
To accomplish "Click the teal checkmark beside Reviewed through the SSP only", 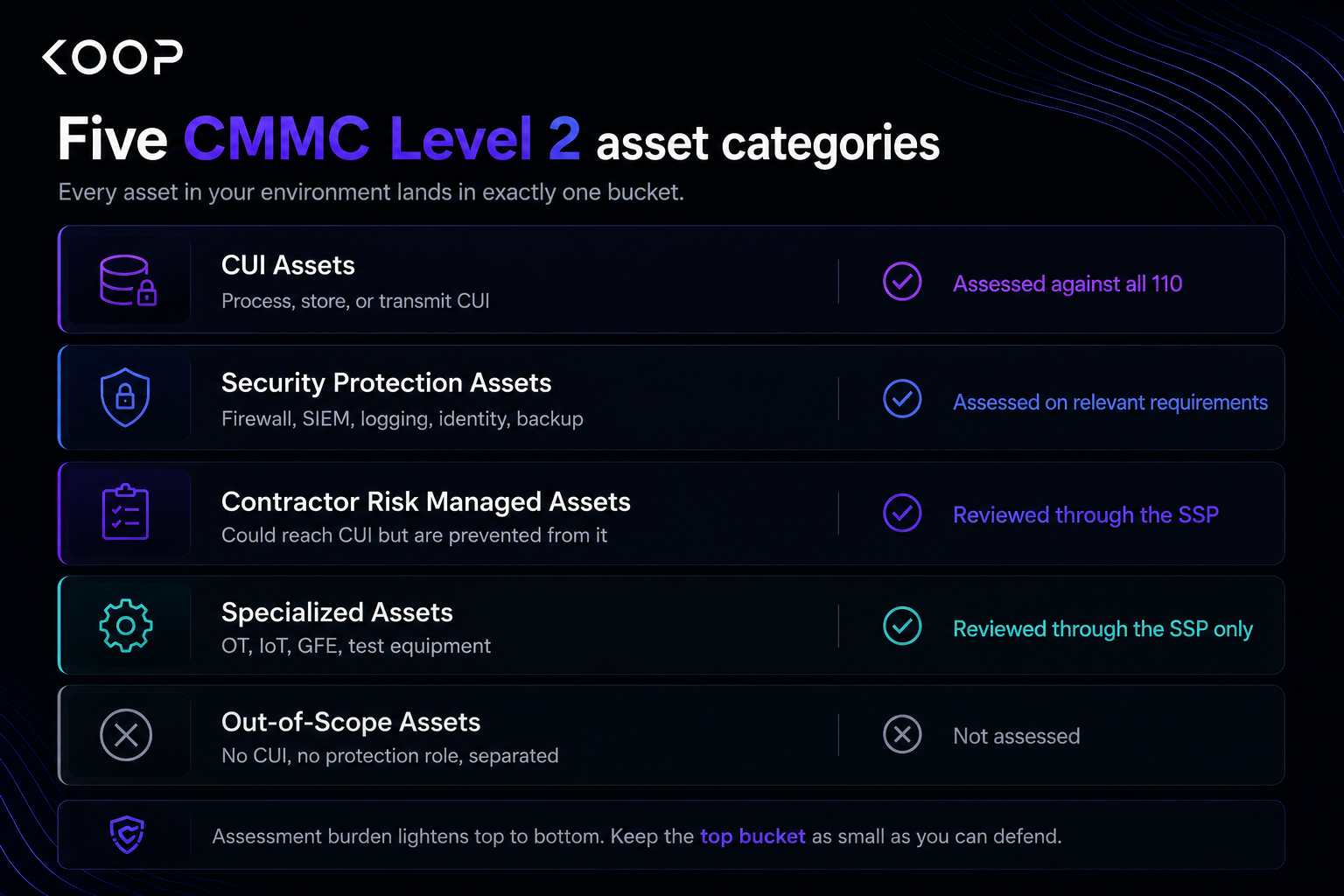I will click(902, 626).
